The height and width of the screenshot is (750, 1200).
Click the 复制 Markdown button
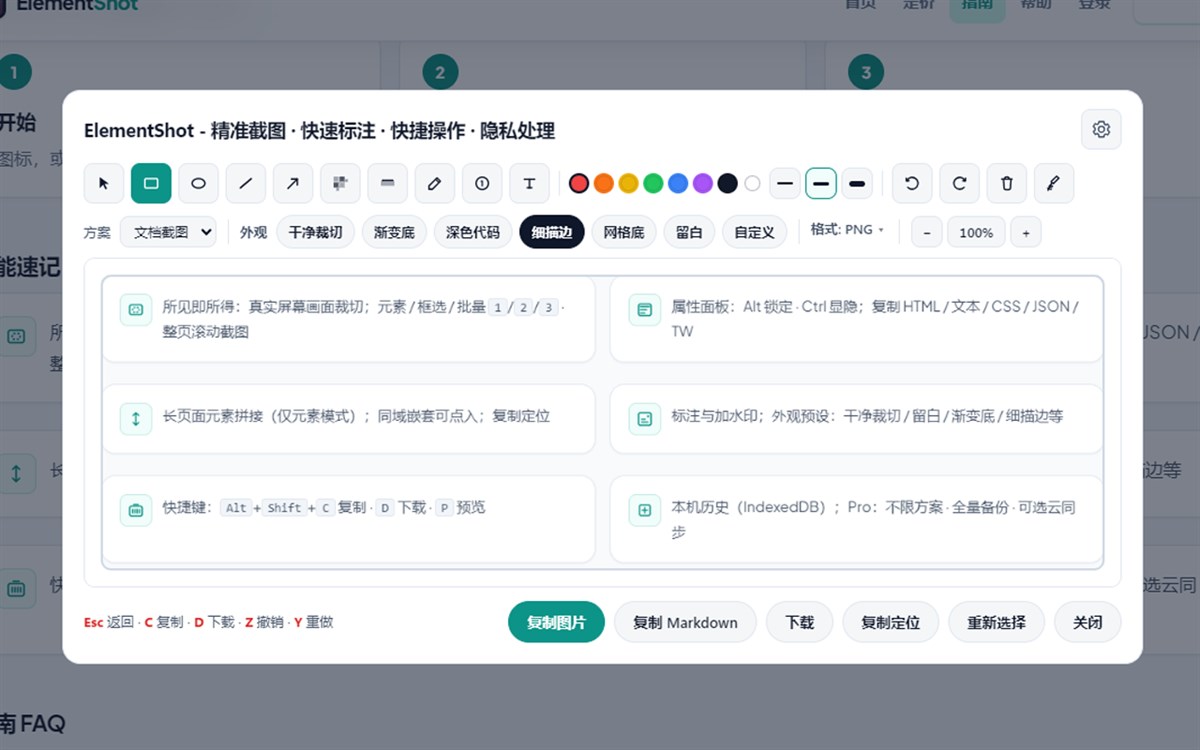coord(685,622)
